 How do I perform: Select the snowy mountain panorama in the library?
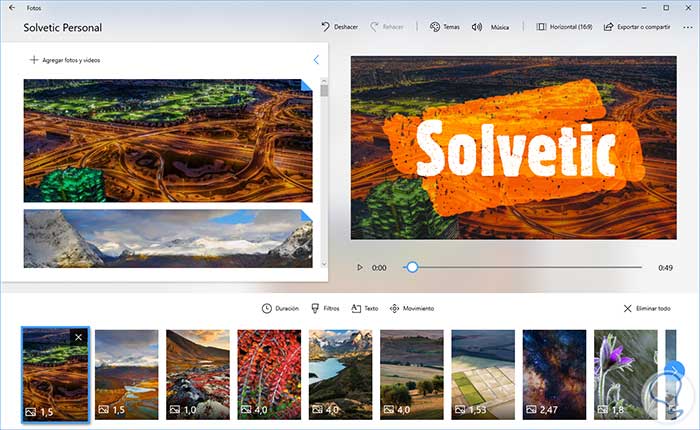168,238
